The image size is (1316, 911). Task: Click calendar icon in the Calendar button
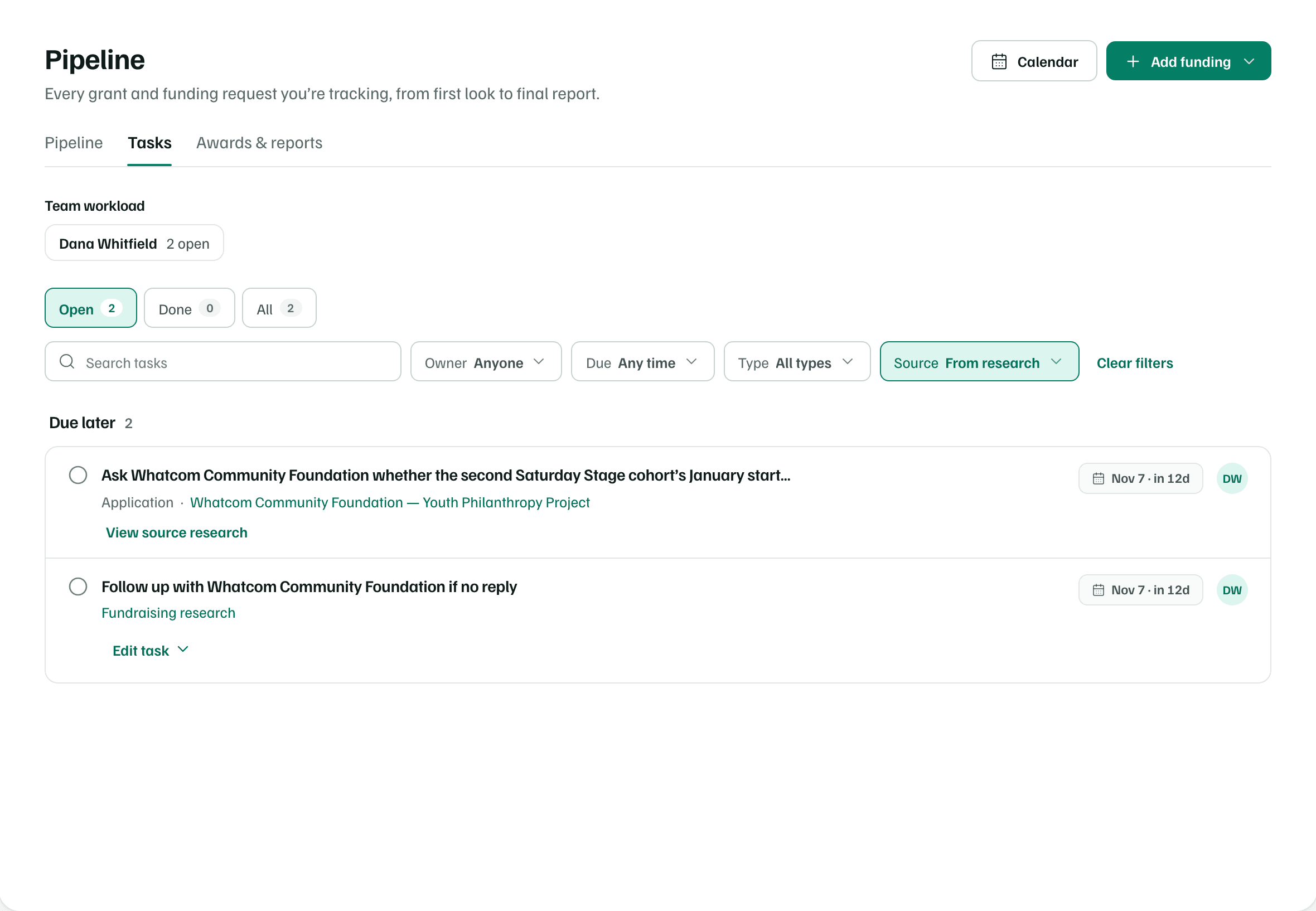999,62
